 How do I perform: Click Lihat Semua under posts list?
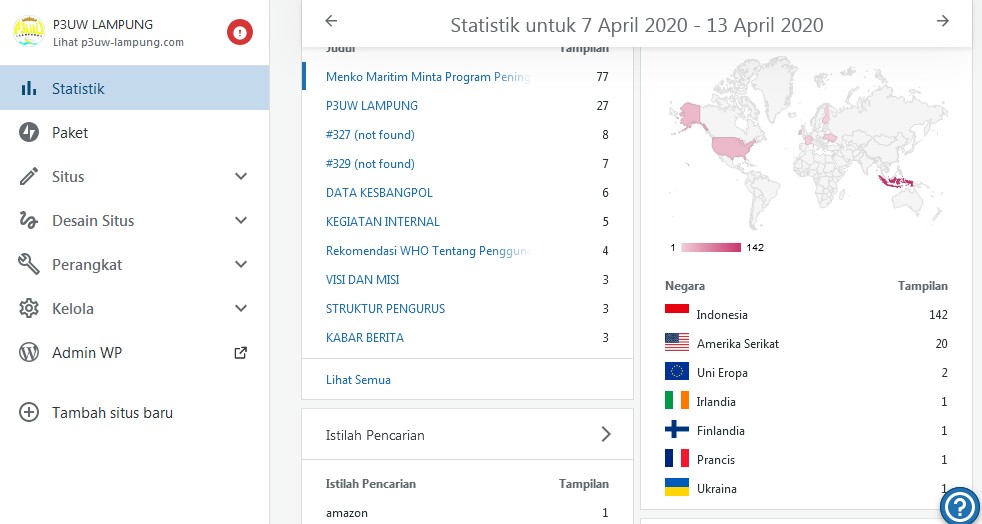[x=358, y=379]
